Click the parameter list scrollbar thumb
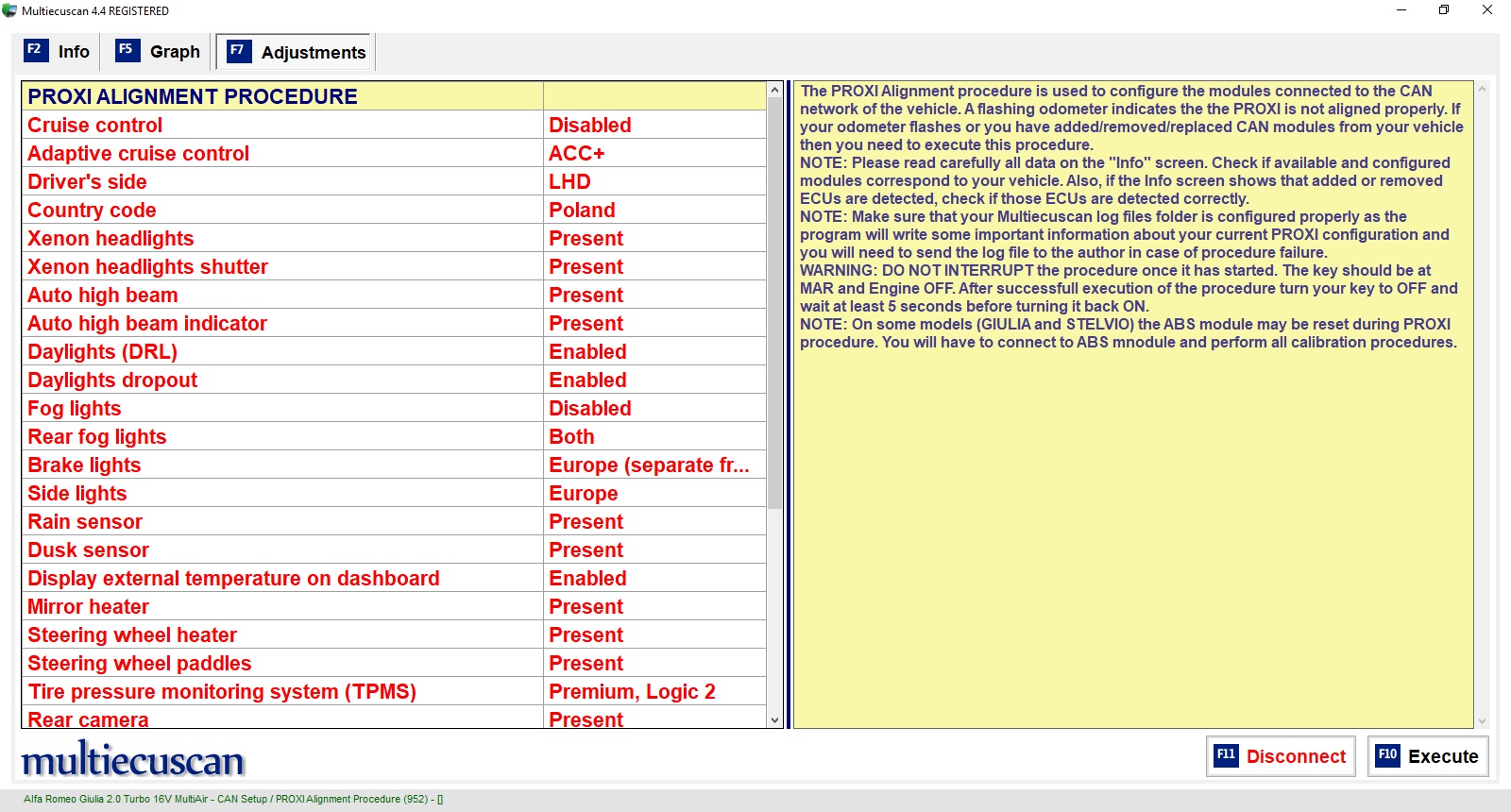Image resolution: width=1511 pixels, height=812 pixels. [774, 302]
